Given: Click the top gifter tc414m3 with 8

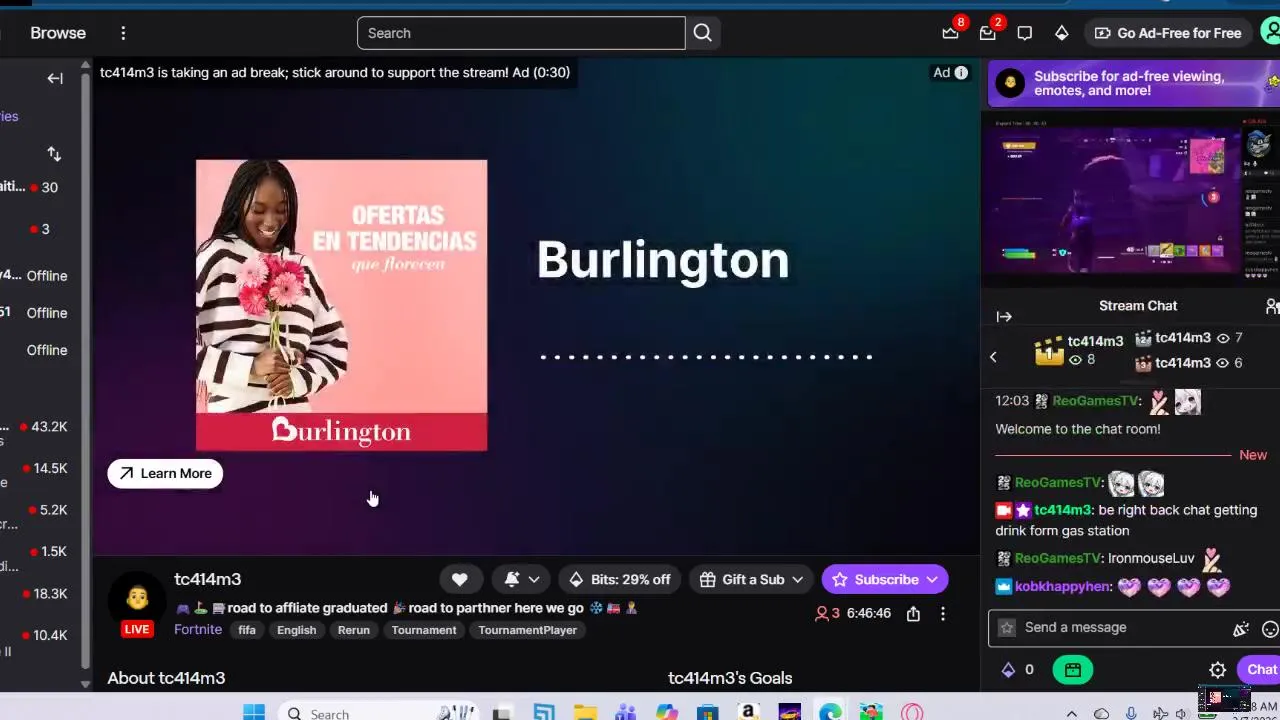Looking at the screenshot, I should (1078, 350).
